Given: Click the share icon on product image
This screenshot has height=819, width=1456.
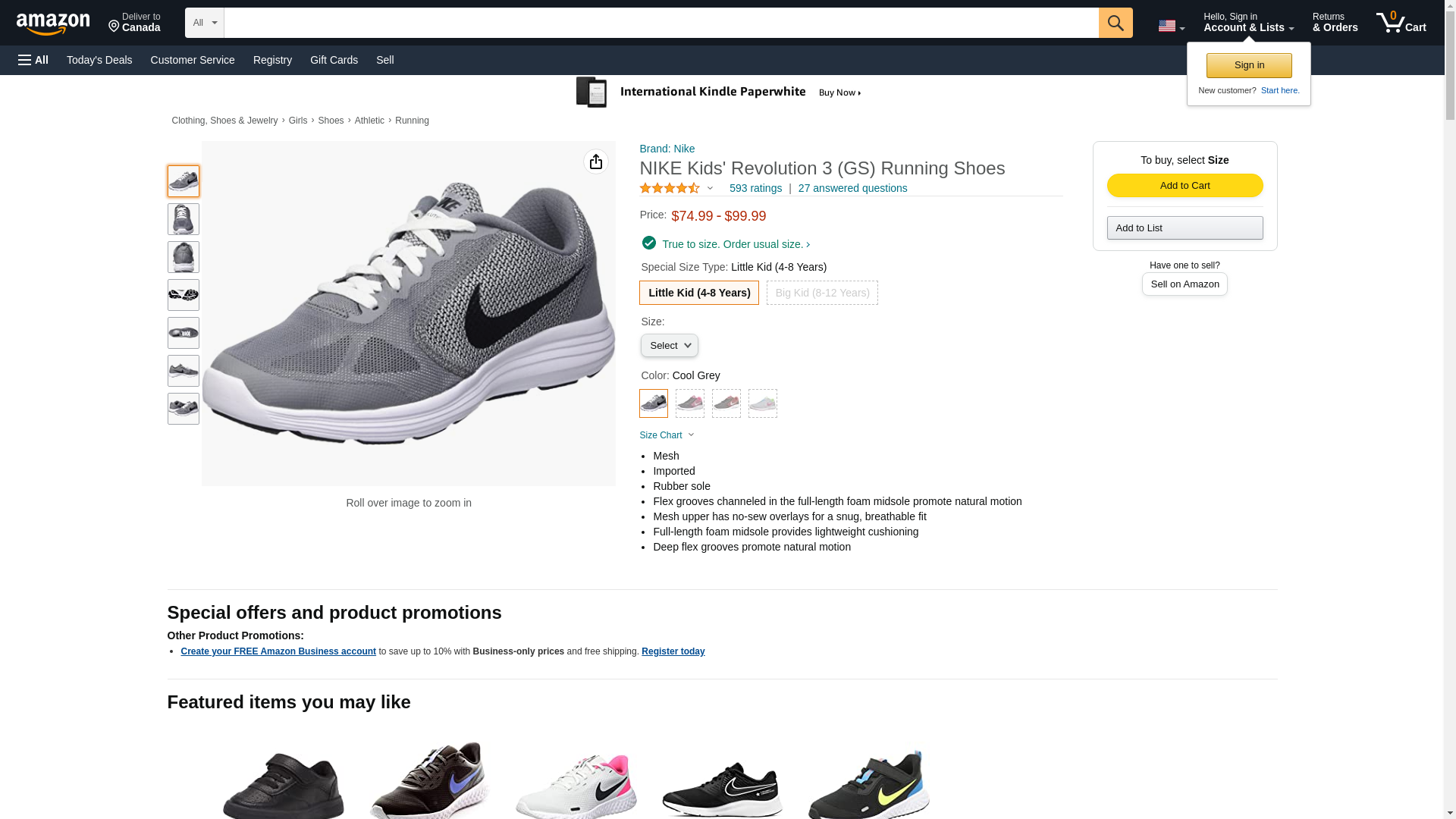Looking at the screenshot, I should pos(595,162).
